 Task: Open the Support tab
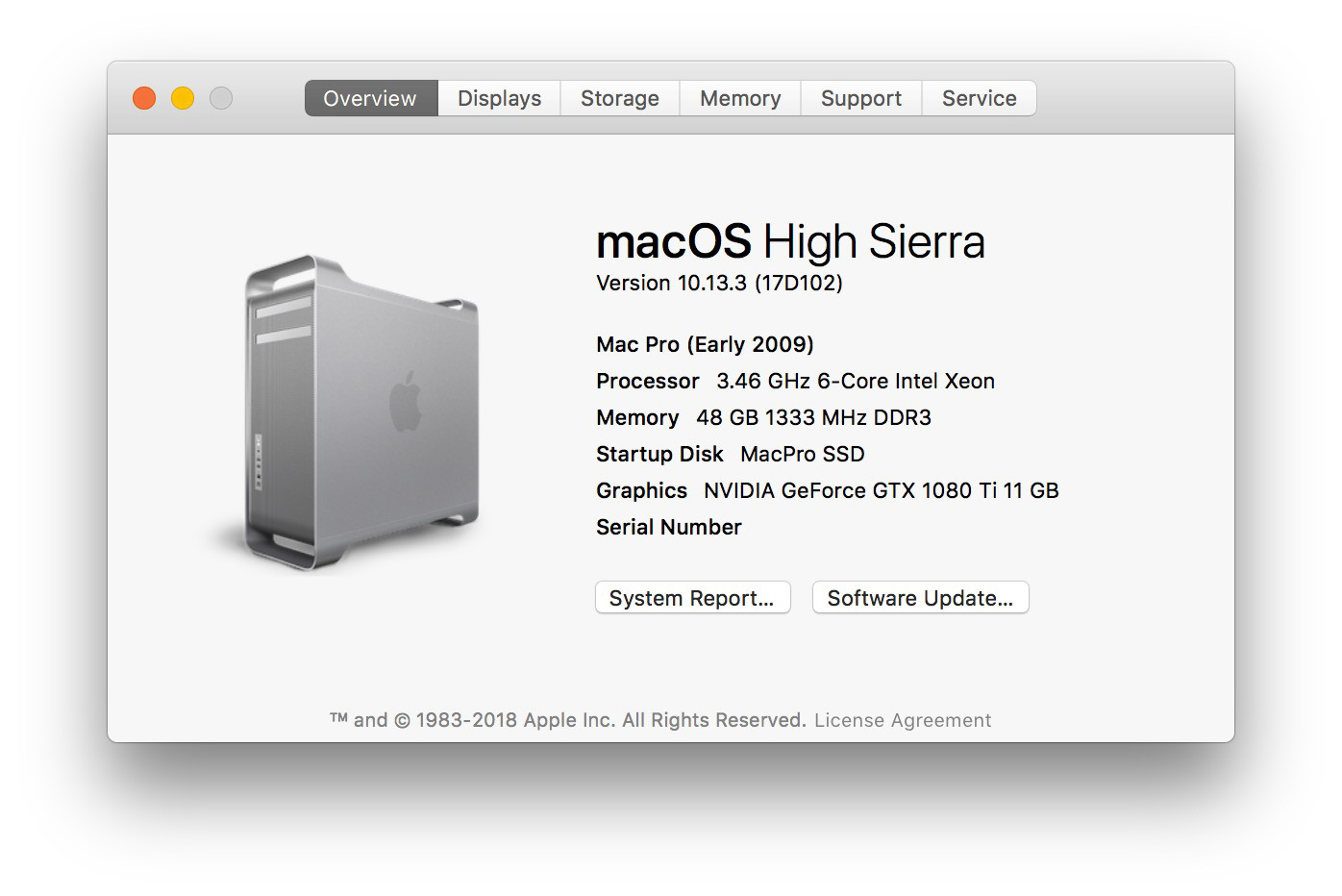pyautogui.click(x=861, y=98)
